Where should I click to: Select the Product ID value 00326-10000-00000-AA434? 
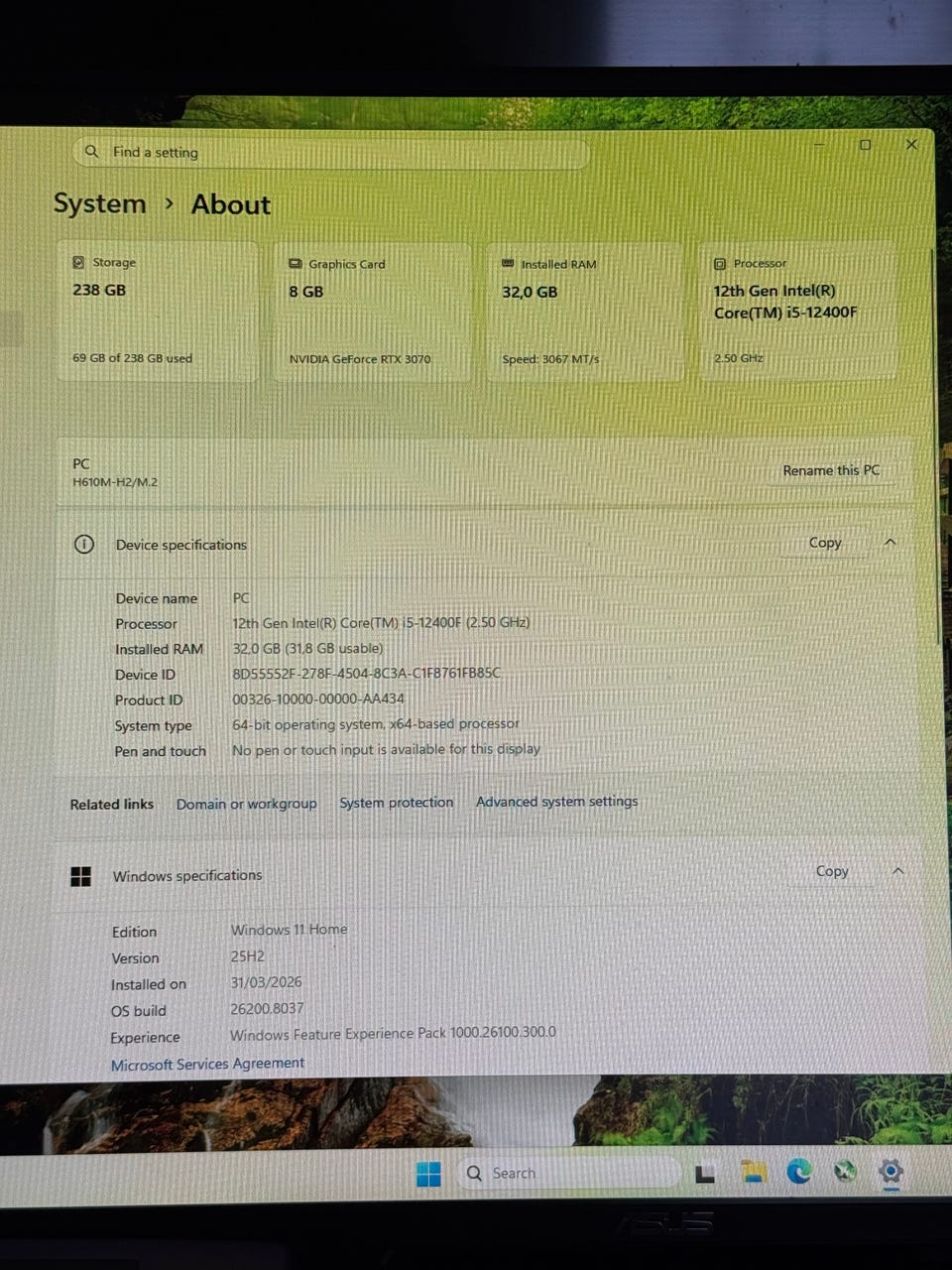click(x=318, y=698)
